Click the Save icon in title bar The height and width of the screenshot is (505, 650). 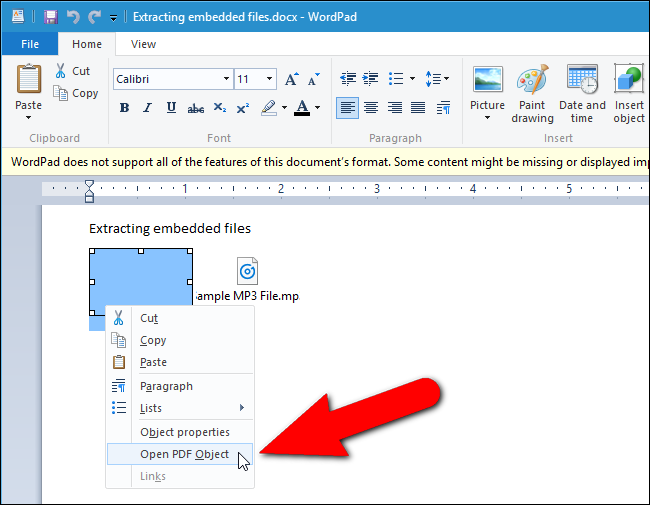click(51, 17)
